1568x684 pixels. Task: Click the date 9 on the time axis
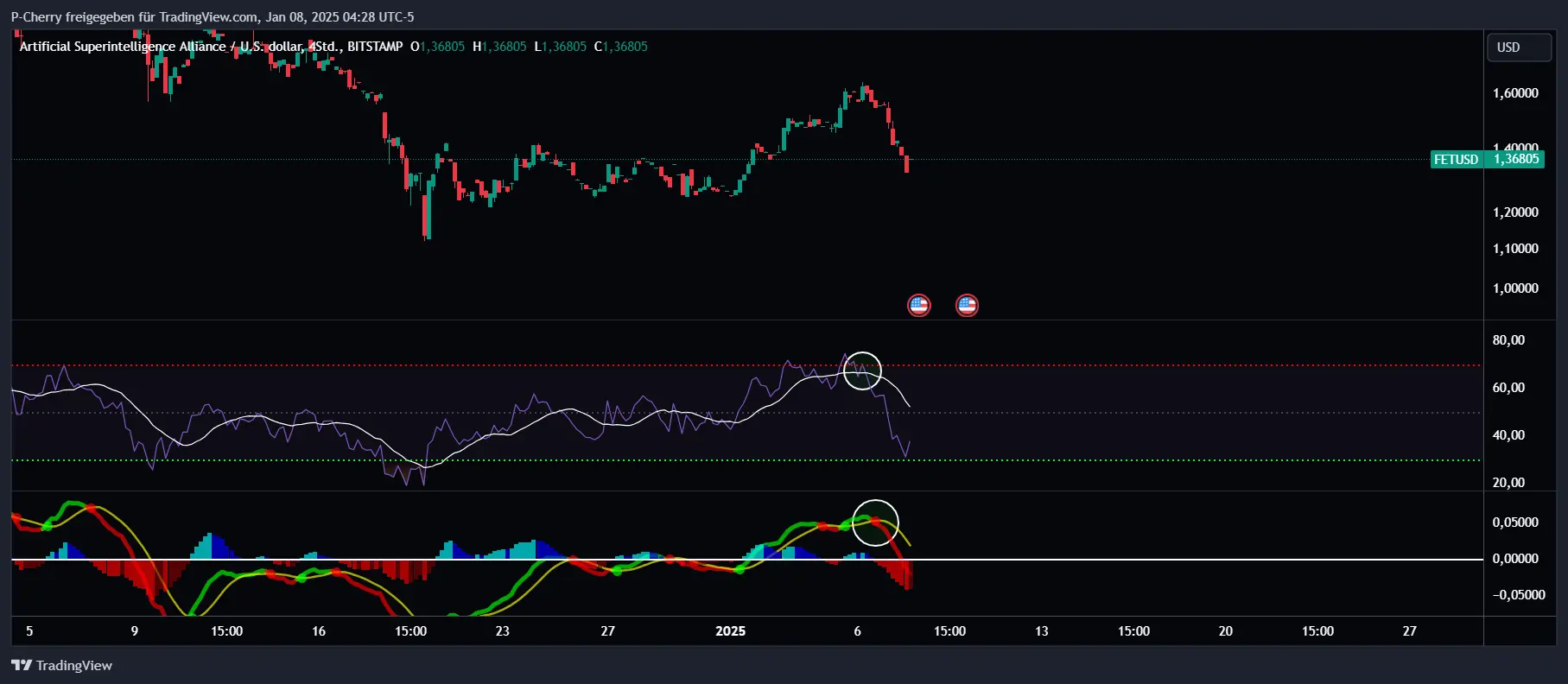(x=134, y=631)
